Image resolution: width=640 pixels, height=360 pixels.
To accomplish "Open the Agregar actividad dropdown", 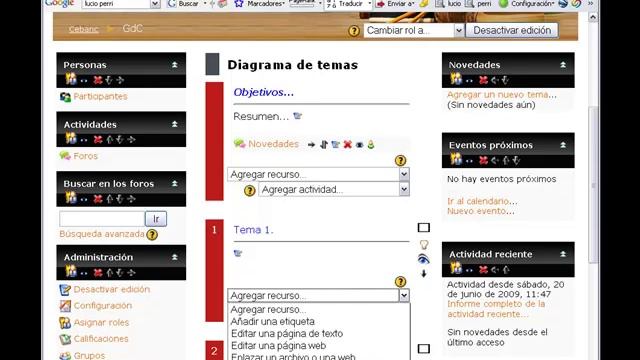I will (334, 189).
